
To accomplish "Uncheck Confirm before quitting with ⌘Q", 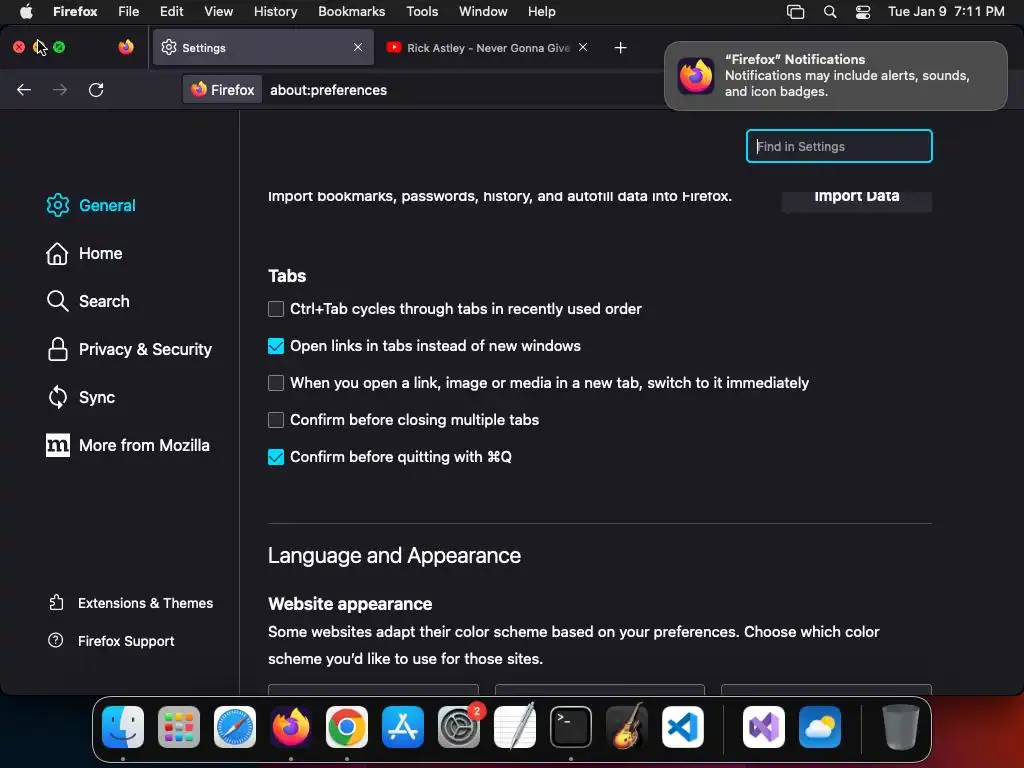I will (276, 457).
